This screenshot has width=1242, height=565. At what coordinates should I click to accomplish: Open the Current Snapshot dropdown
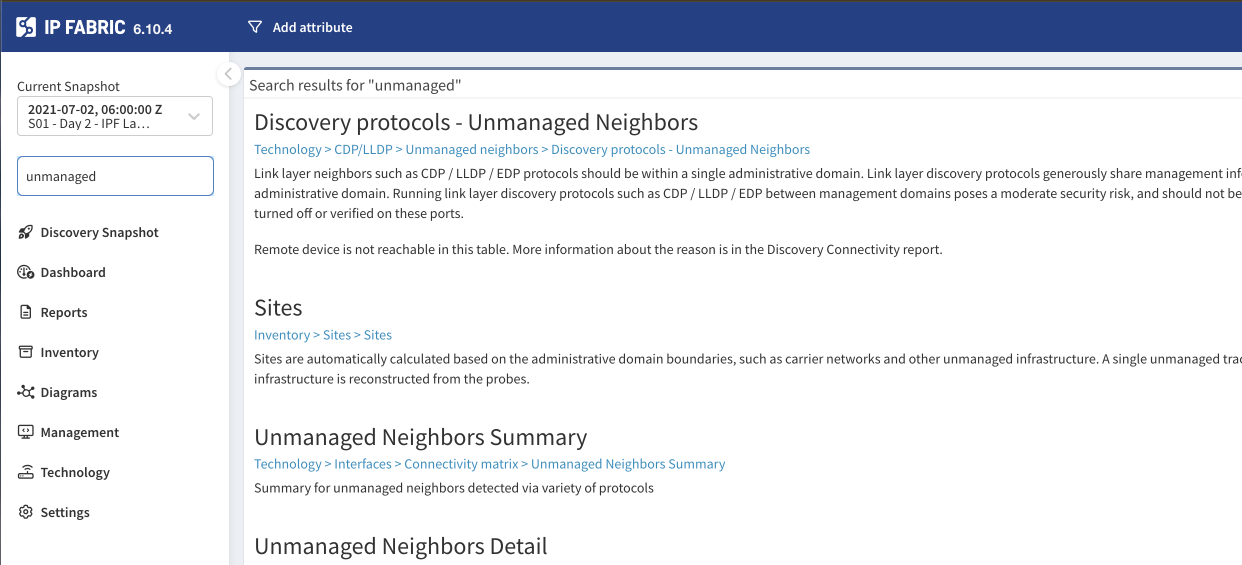(115, 116)
